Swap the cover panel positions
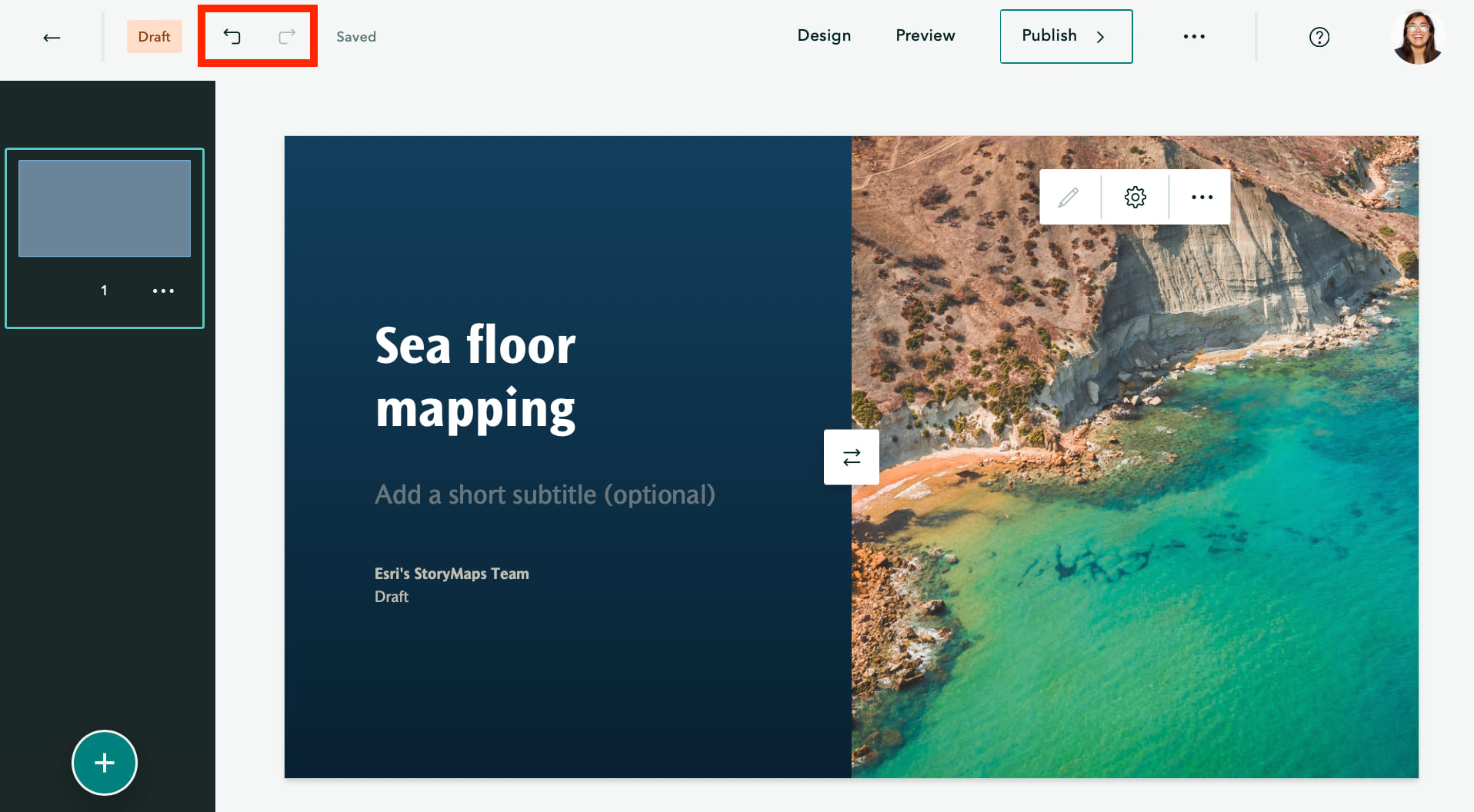Viewport: 1474px width, 812px height. (x=852, y=458)
